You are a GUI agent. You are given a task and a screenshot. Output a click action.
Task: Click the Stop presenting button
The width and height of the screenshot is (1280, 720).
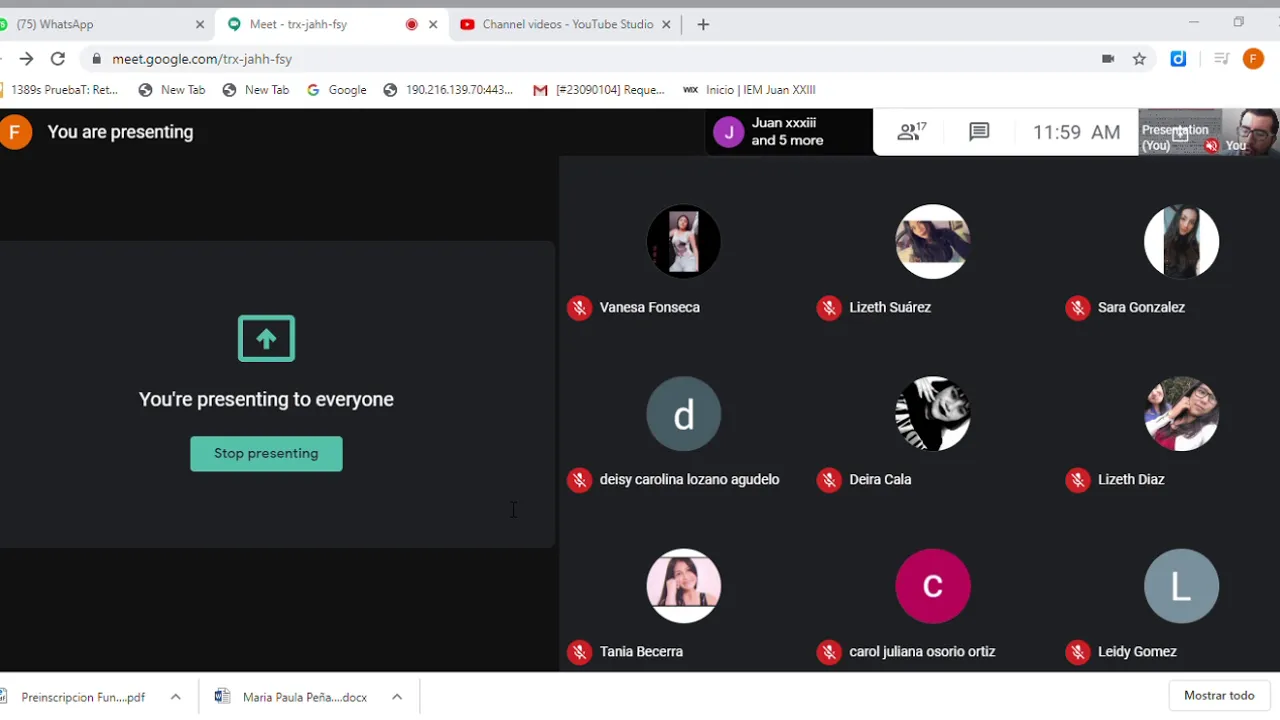(266, 453)
